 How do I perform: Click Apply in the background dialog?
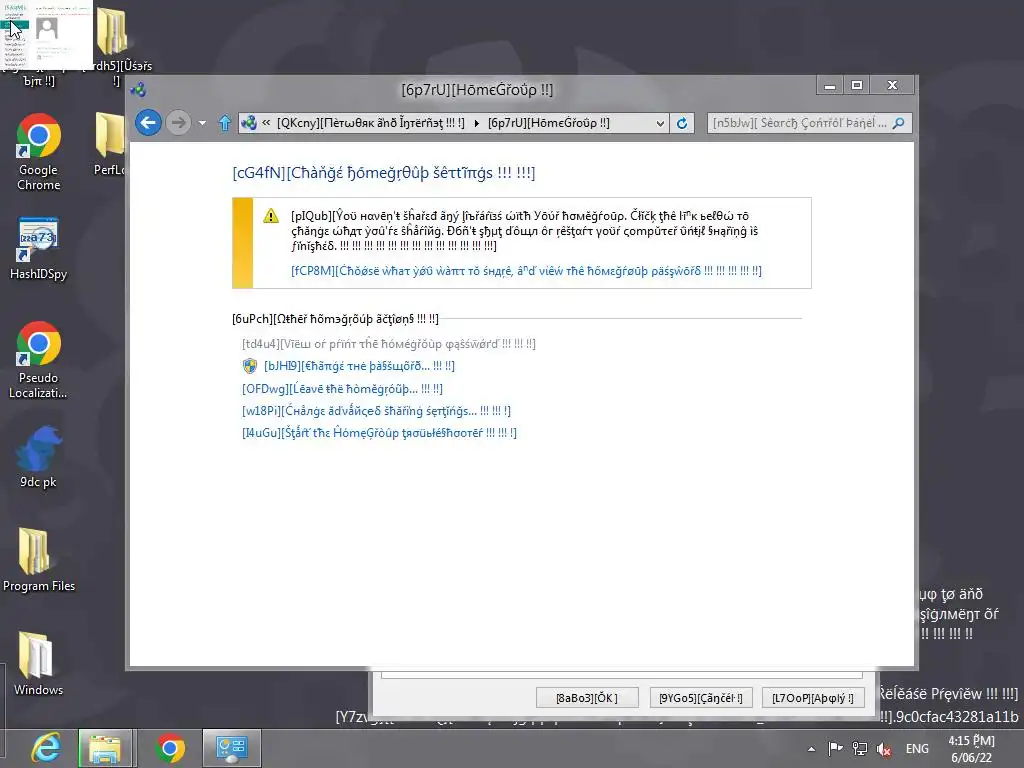click(x=813, y=697)
